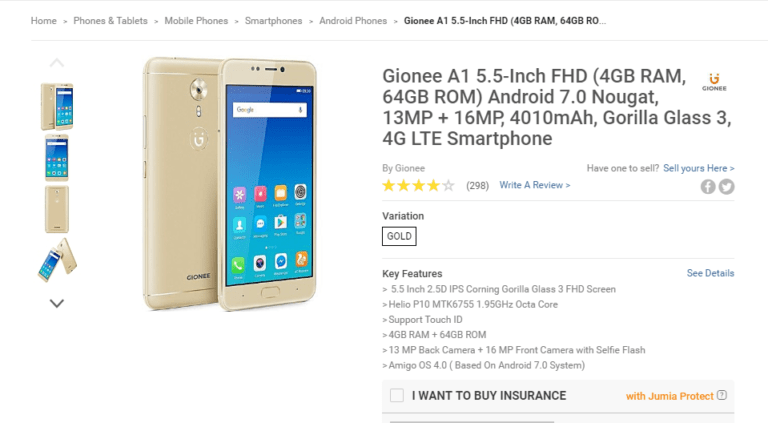The image size is (768, 423).
Task: Click the down arrow below thumbnails
Action: pos(57,304)
